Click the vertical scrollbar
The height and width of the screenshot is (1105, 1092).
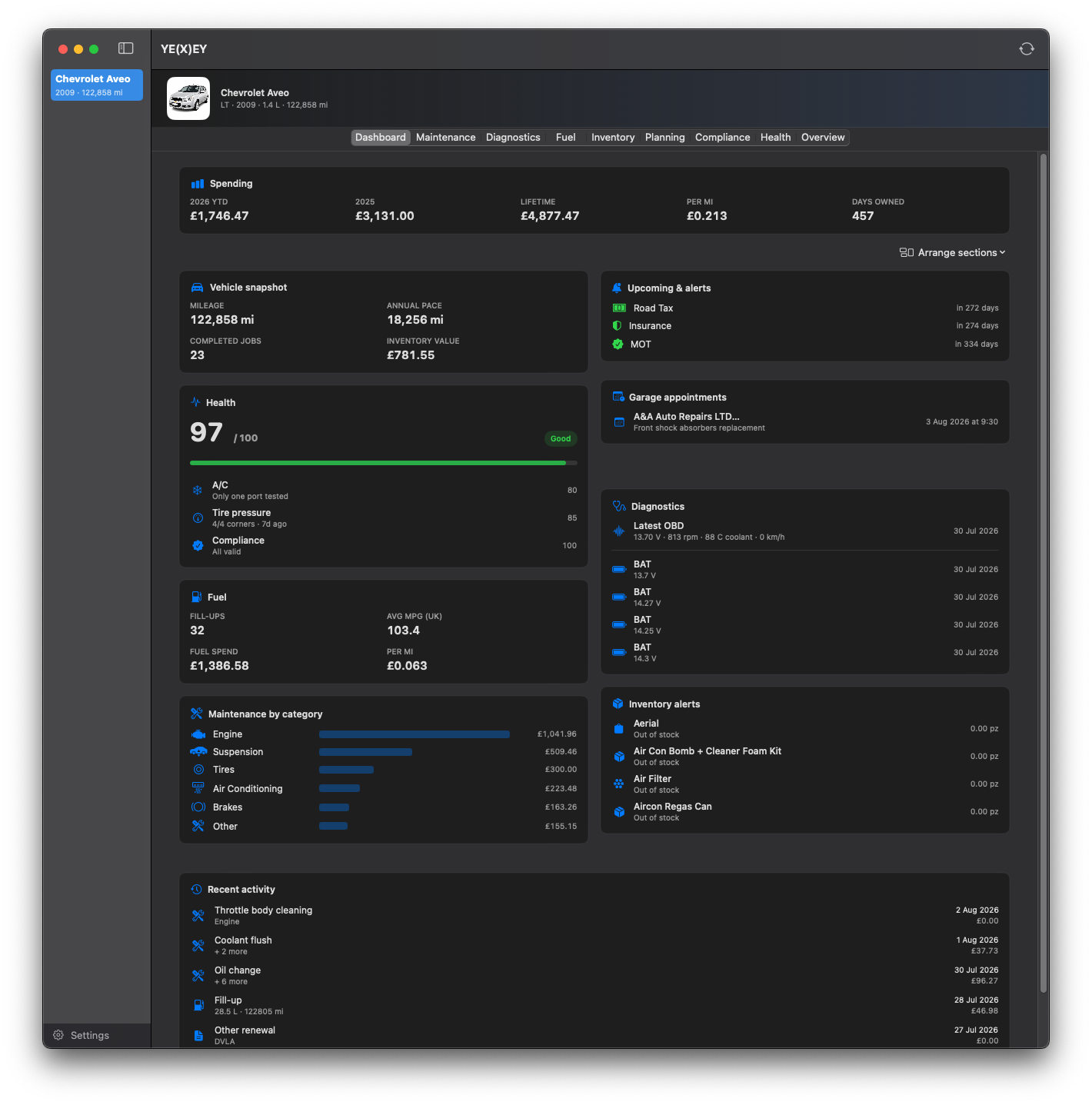click(x=1044, y=574)
